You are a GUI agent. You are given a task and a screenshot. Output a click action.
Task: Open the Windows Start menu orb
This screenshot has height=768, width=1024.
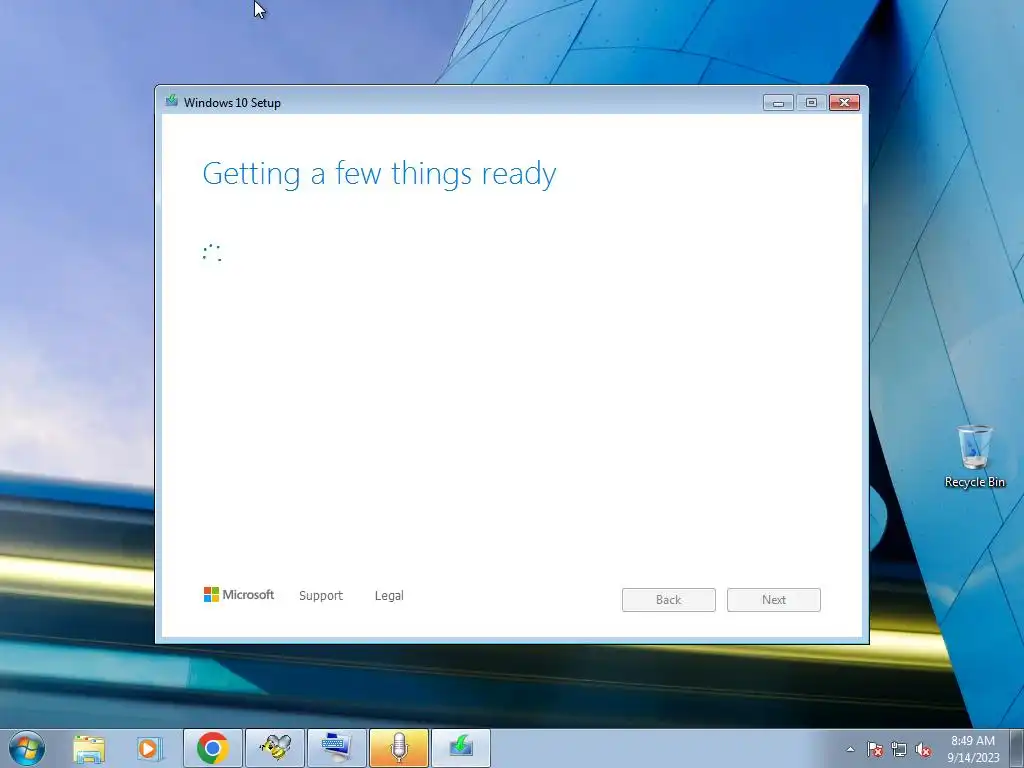click(27, 748)
